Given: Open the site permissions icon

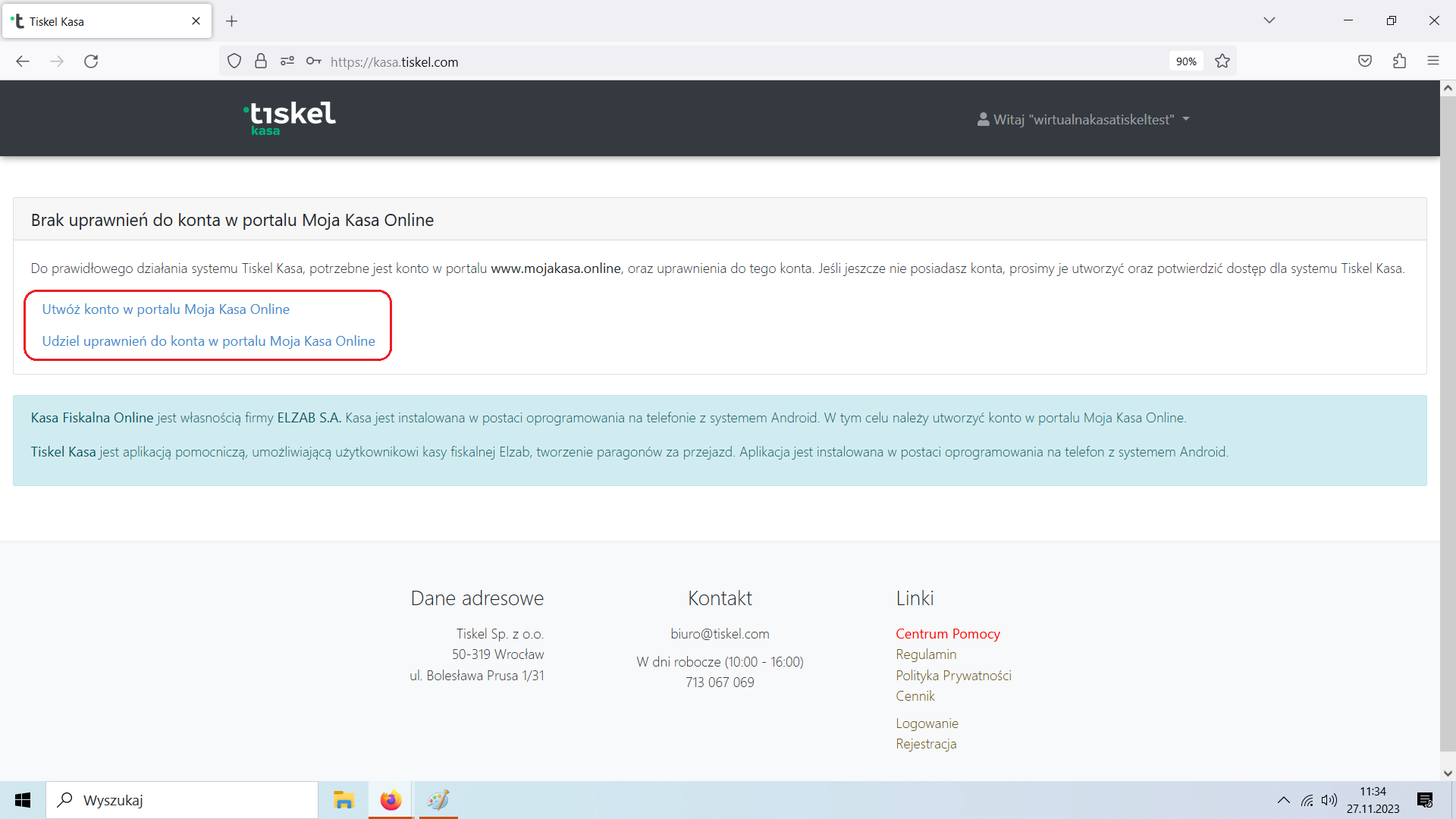Looking at the screenshot, I should (x=287, y=61).
